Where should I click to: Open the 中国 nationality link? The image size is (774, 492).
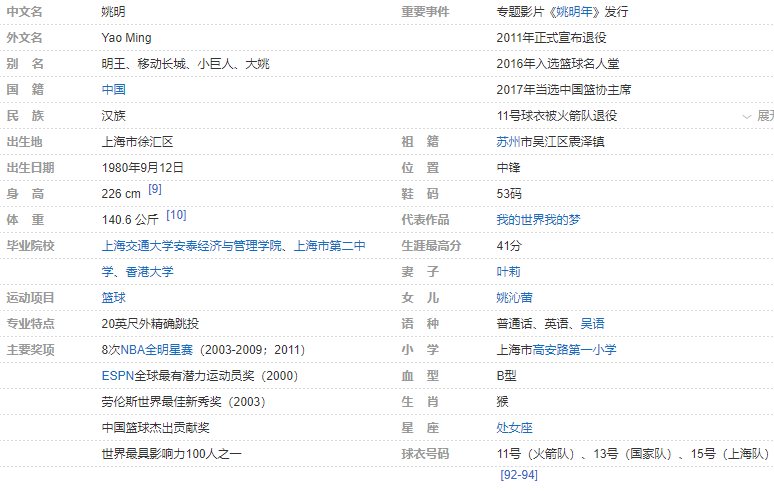(113, 90)
